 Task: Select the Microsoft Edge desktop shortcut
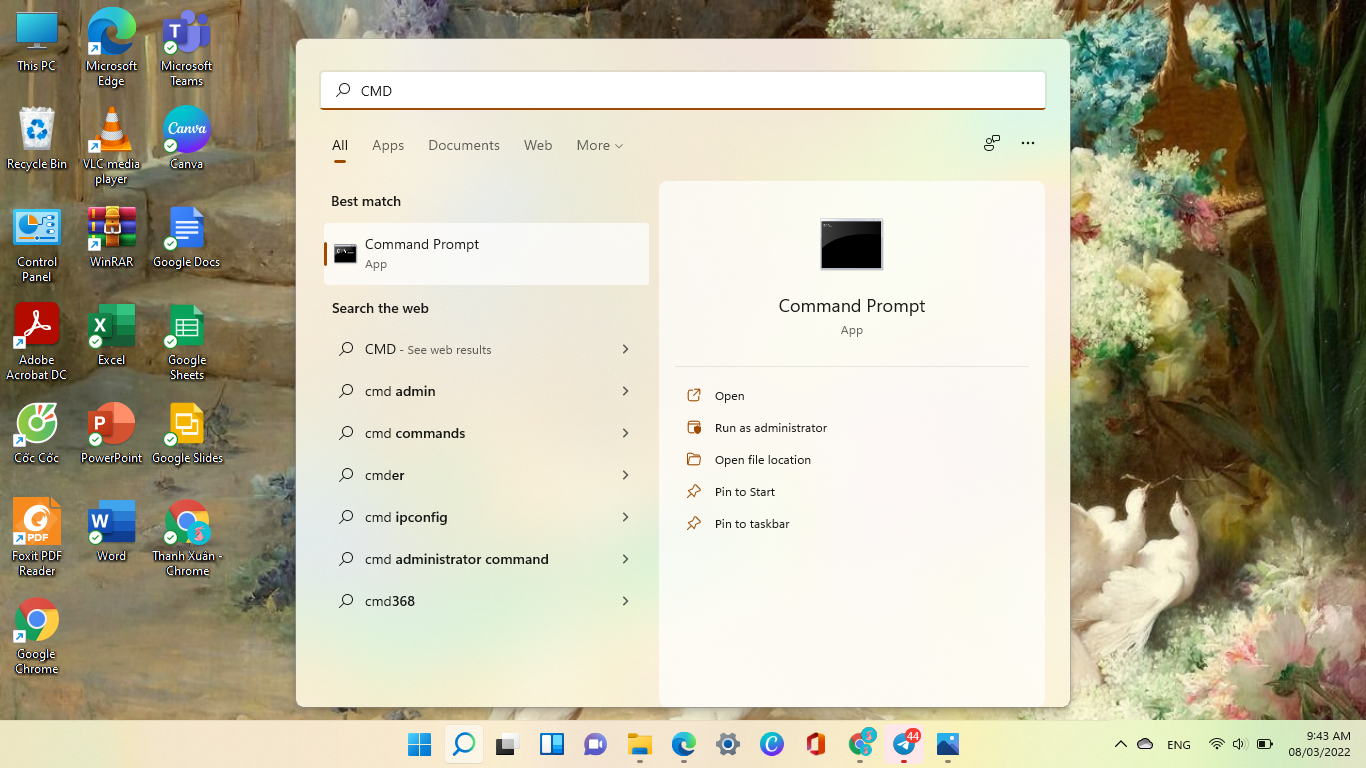coord(112,48)
